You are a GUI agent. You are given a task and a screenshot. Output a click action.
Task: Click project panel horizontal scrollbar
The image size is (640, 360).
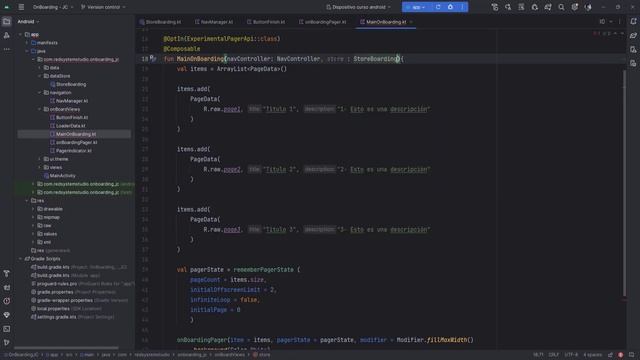point(66,348)
